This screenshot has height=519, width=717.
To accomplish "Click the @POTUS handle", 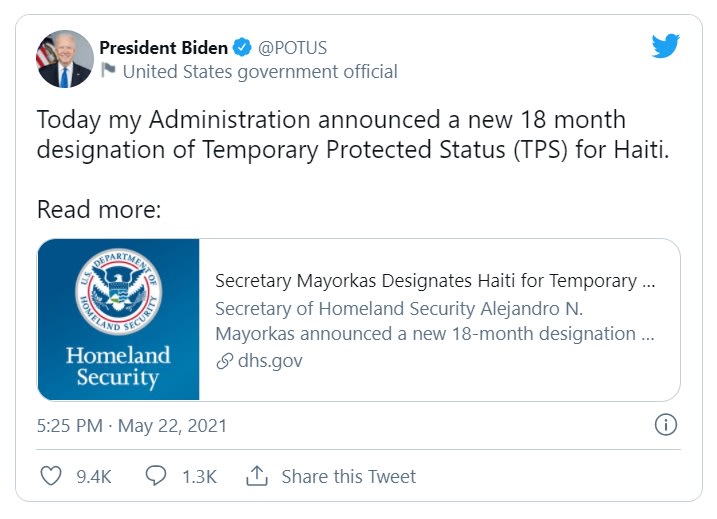I will [293, 47].
